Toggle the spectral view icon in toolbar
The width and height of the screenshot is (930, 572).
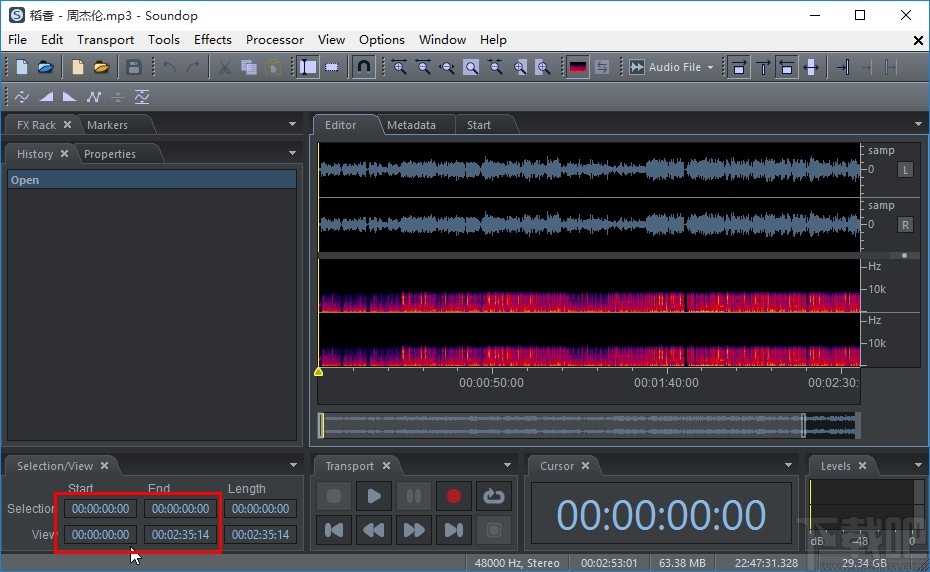click(x=577, y=67)
